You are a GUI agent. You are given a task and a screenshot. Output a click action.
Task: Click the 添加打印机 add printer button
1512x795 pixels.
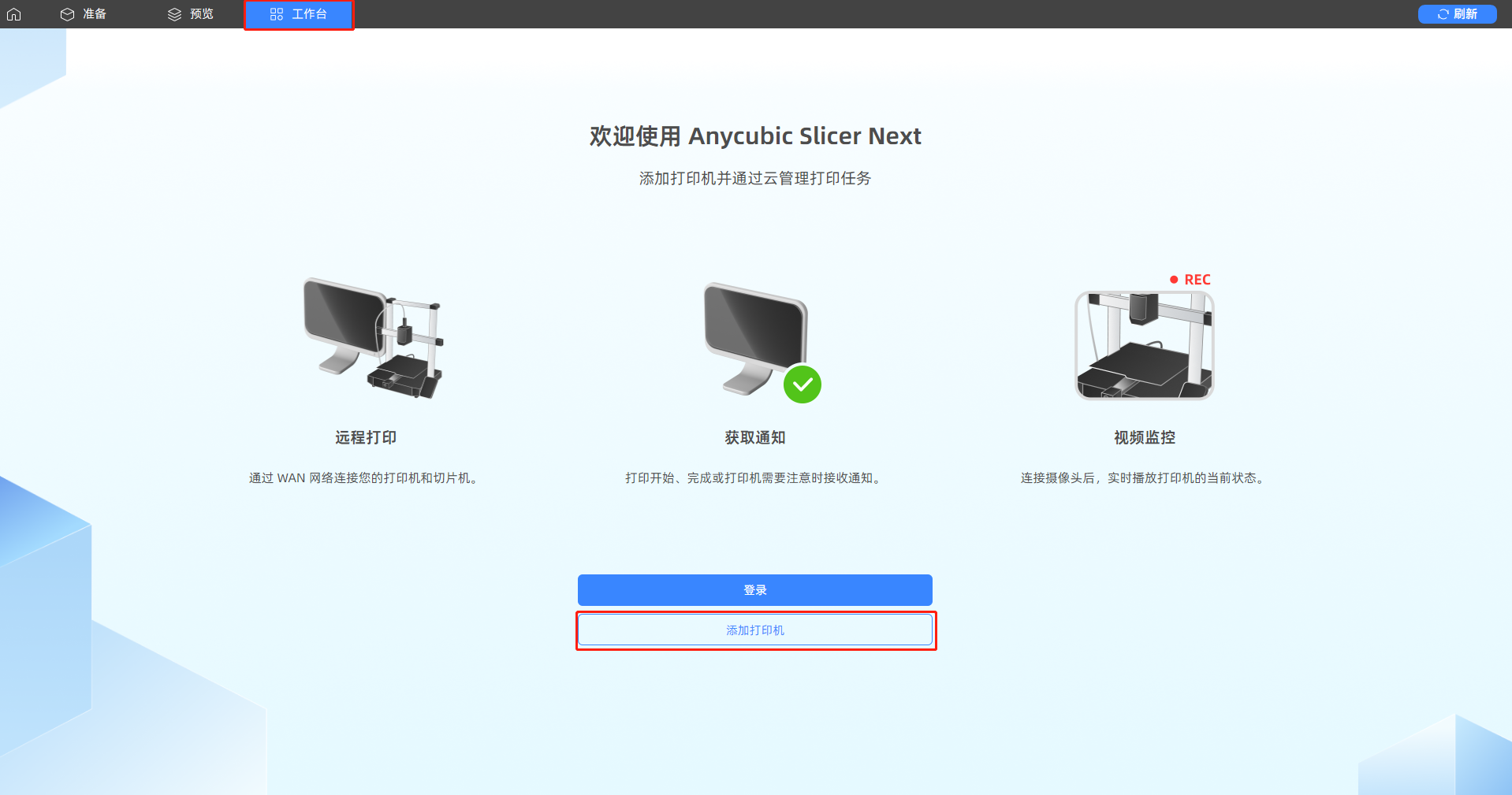pos(755,630)
